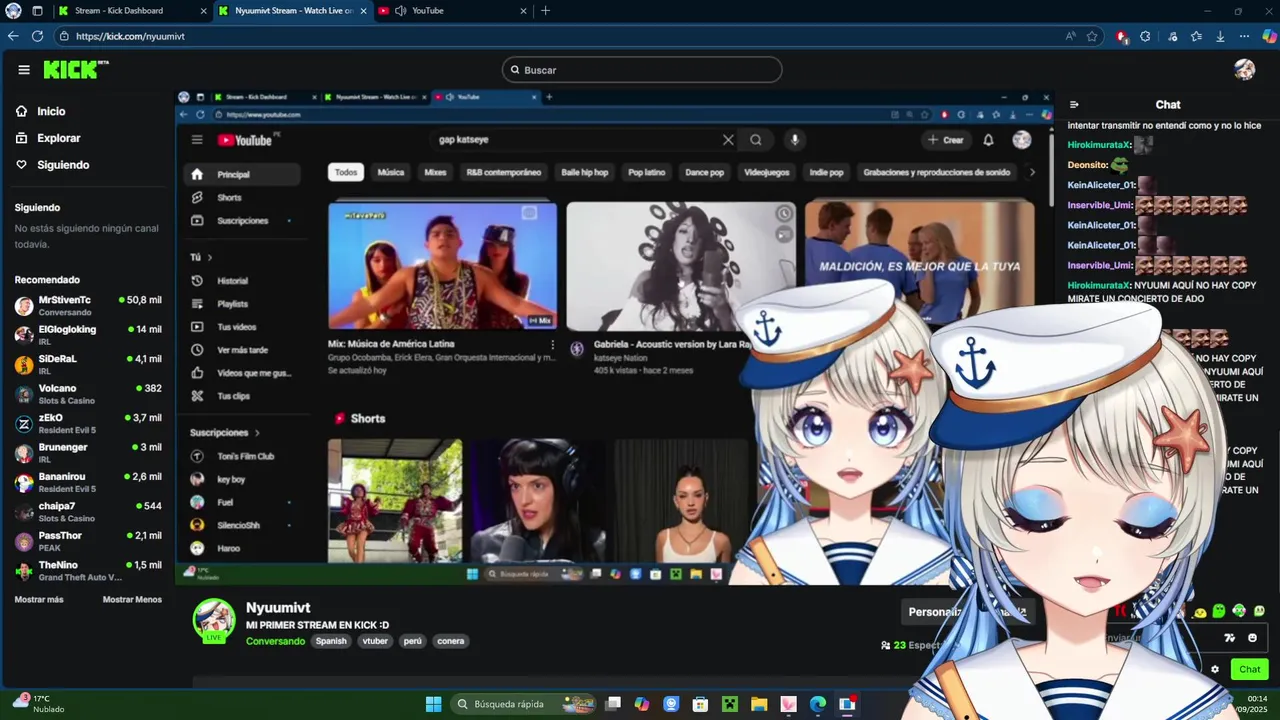The image size is (1280, 720).
Task: Open the emoji picker in chat input
Action: (1252, 638)
